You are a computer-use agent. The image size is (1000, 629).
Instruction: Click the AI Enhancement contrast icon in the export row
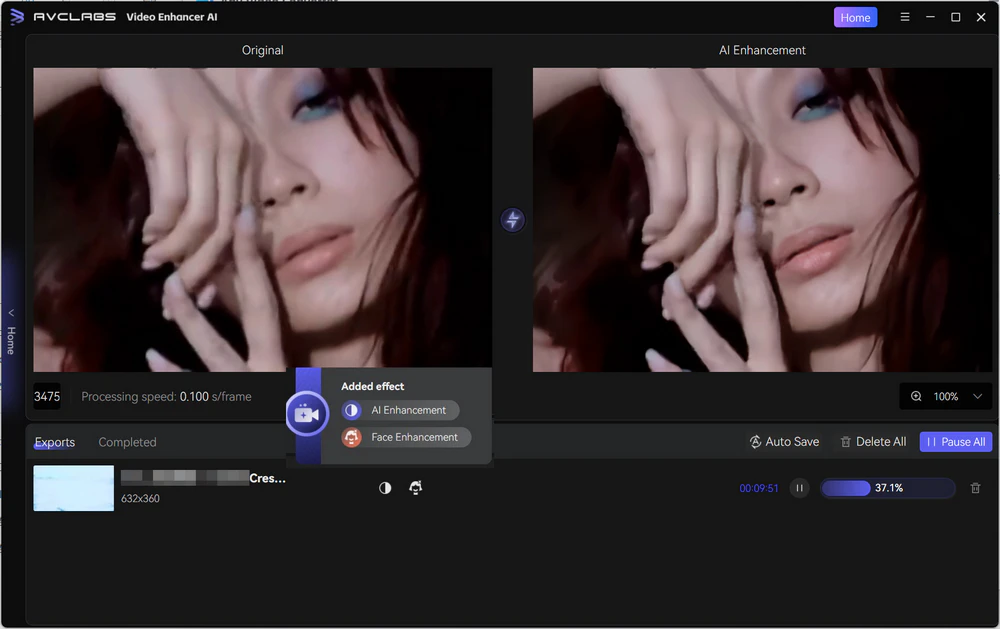click(x=385, y=487)
